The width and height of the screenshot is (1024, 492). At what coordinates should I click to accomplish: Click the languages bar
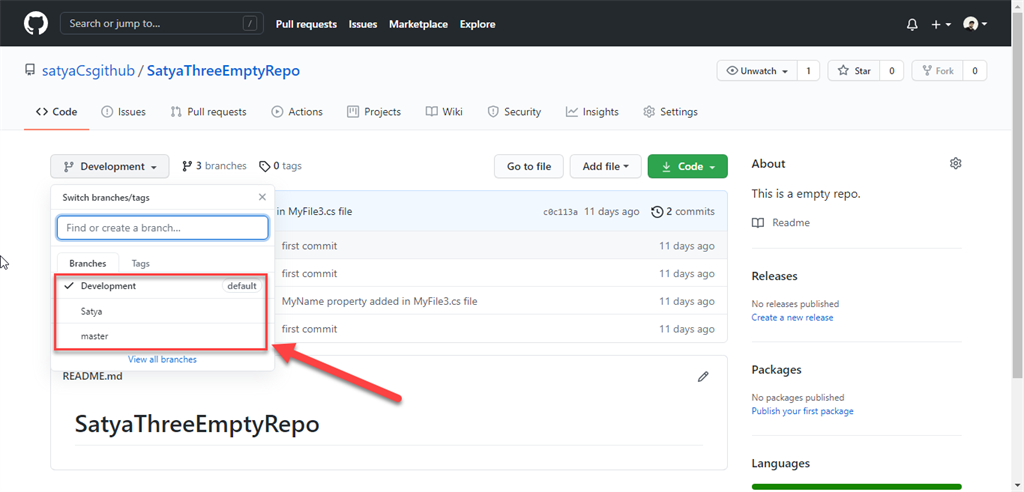(856, 487)
